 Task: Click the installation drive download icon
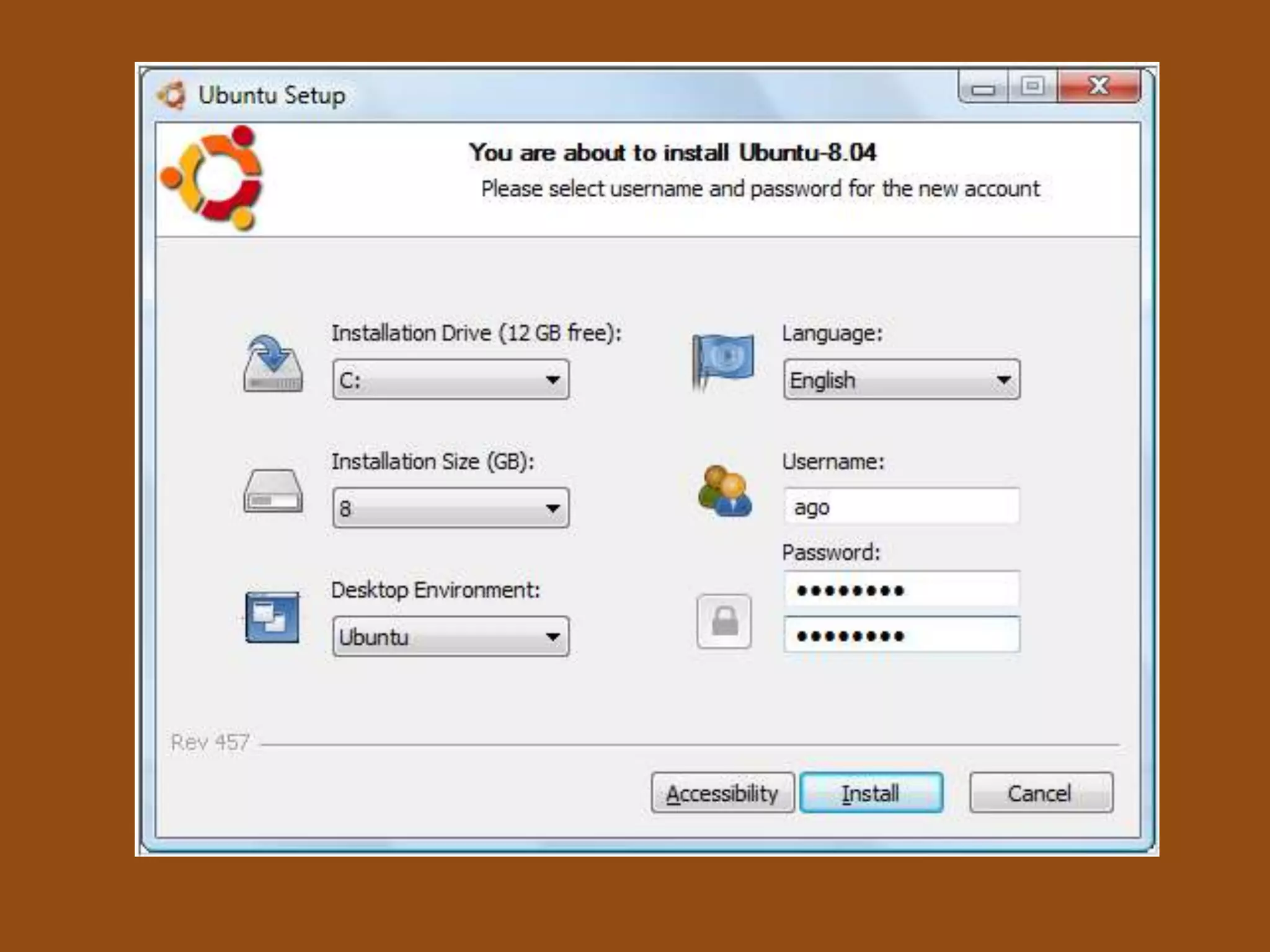(x=273, y=364)
